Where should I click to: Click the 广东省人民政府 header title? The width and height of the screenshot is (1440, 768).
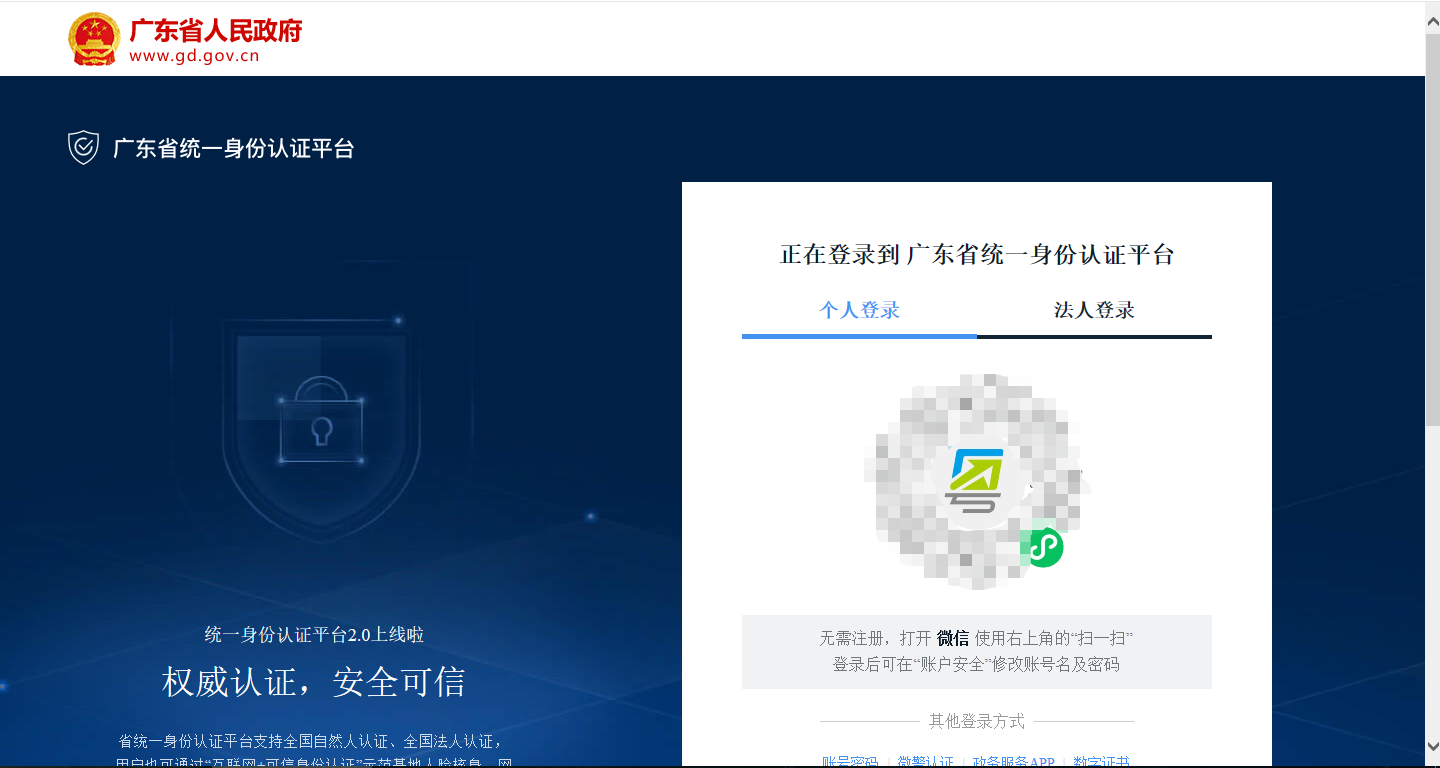tap(216, 30)
